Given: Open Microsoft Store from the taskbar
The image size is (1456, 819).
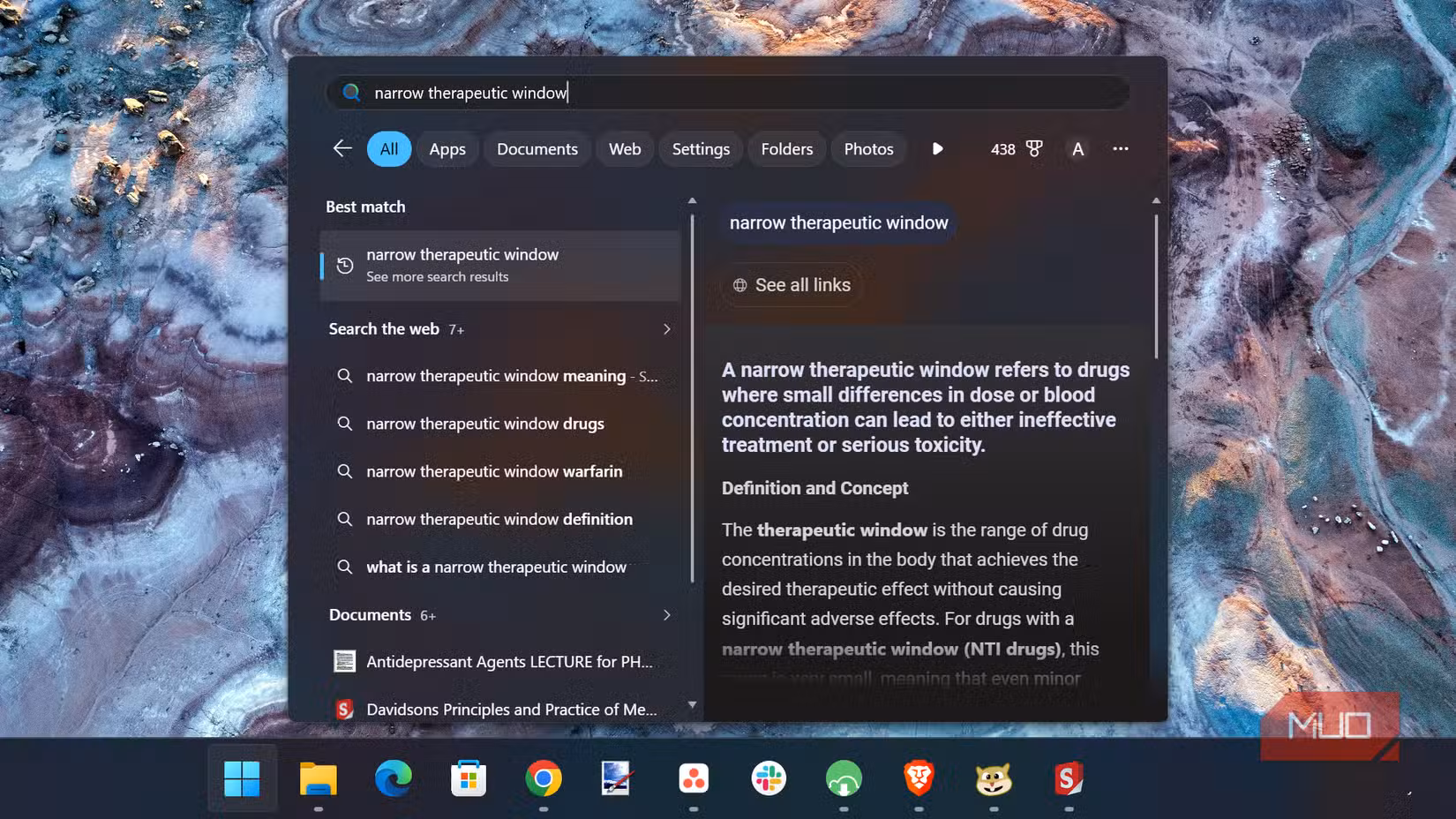Looking at the screenshot, I should point(469,778).
